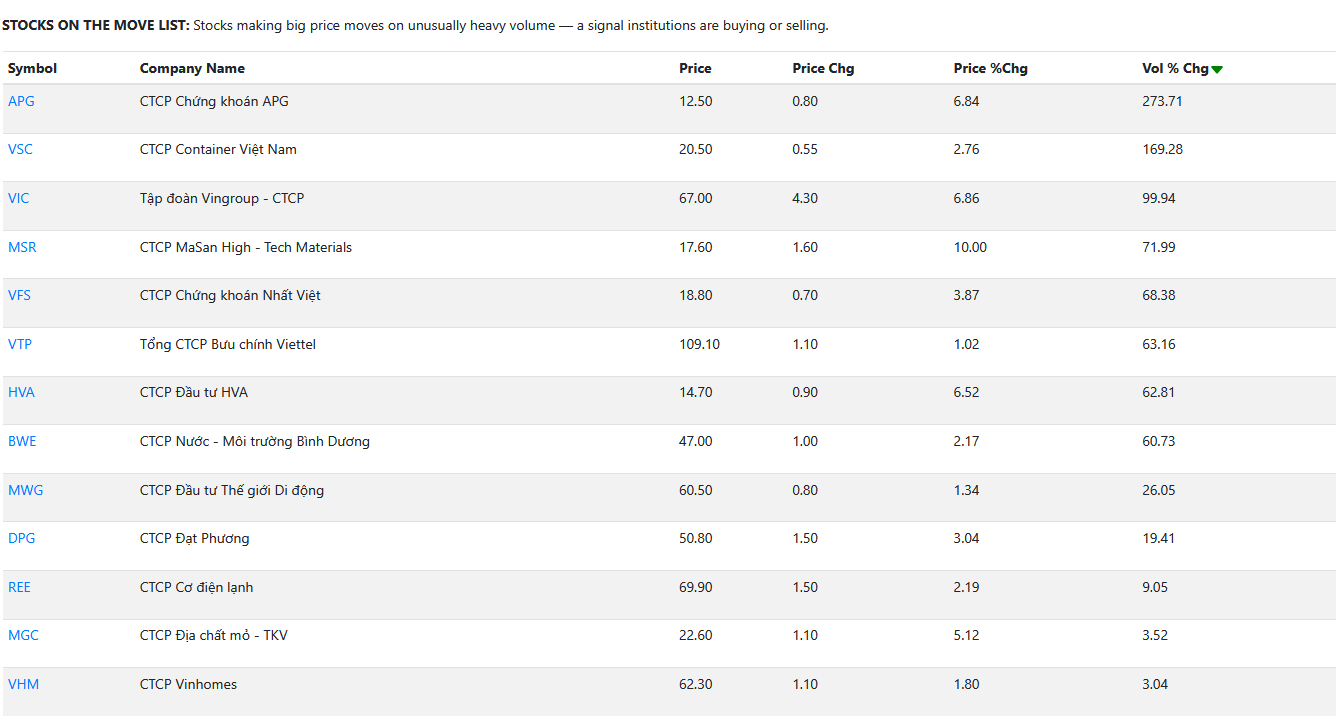Open the MGC stock symbol link

pos(23,635)
